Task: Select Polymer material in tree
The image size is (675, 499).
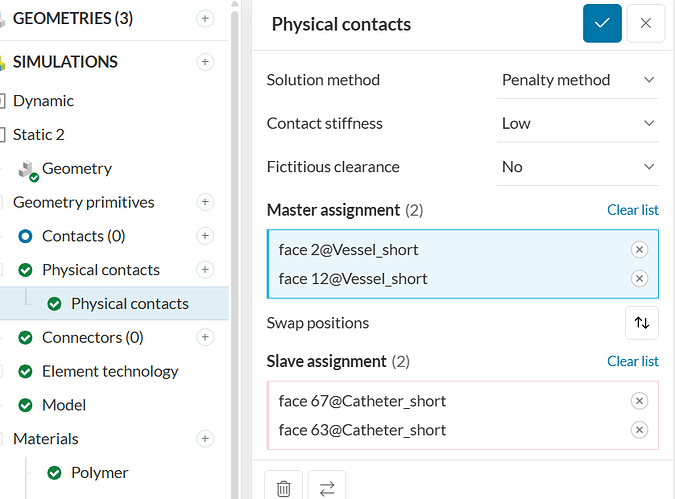Action: tap(100, 473)
